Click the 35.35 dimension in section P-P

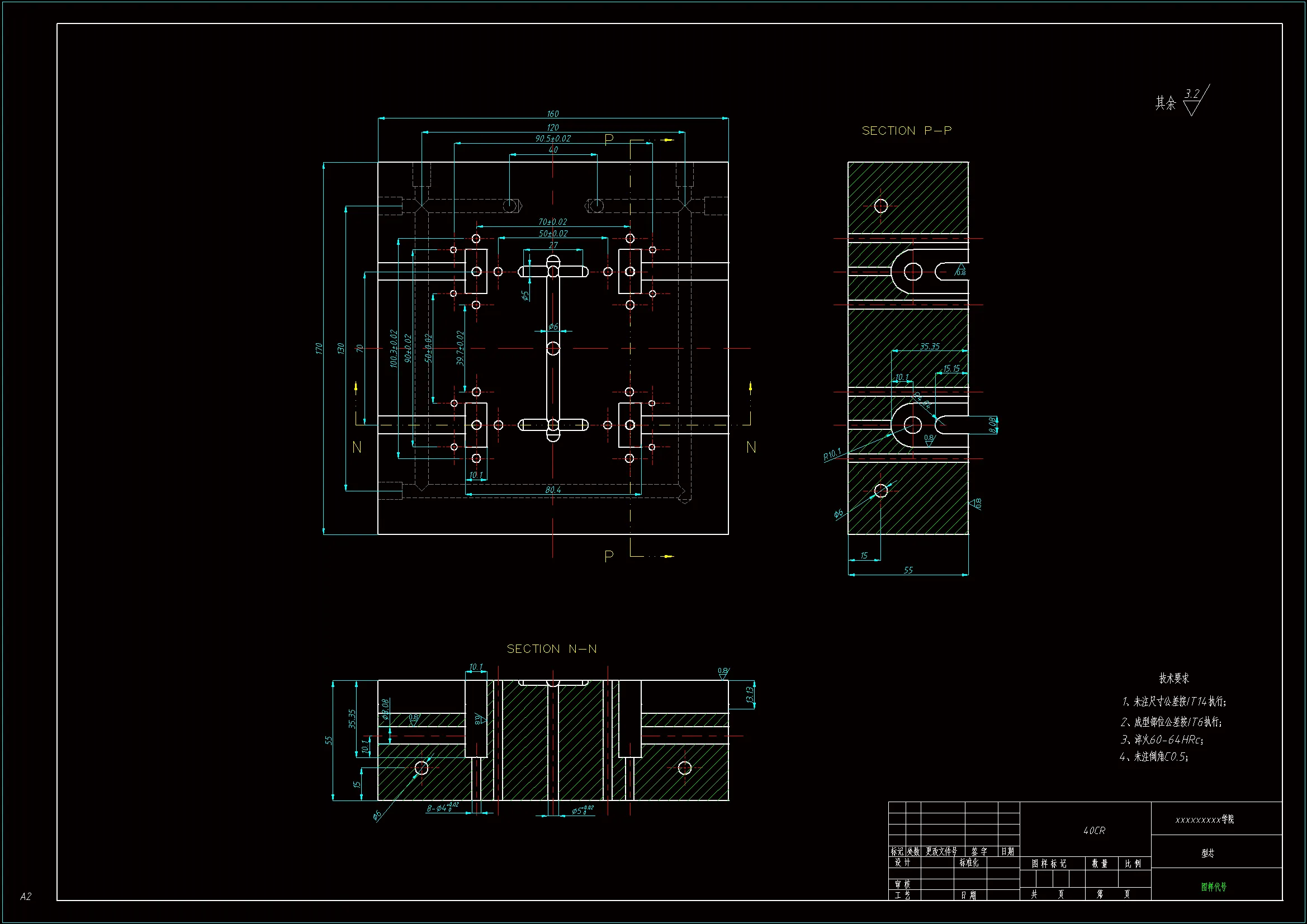pyautogui.click(x=930, y=346)
